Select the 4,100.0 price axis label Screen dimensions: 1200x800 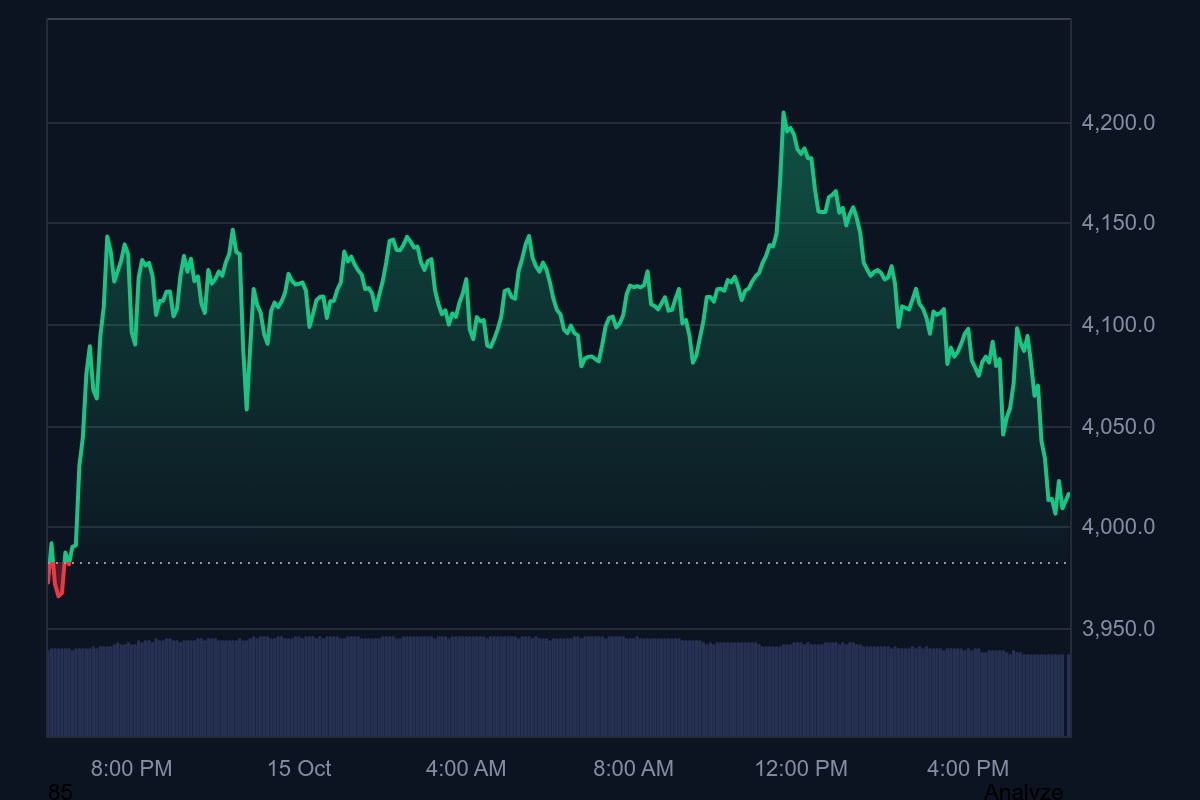1118,325
